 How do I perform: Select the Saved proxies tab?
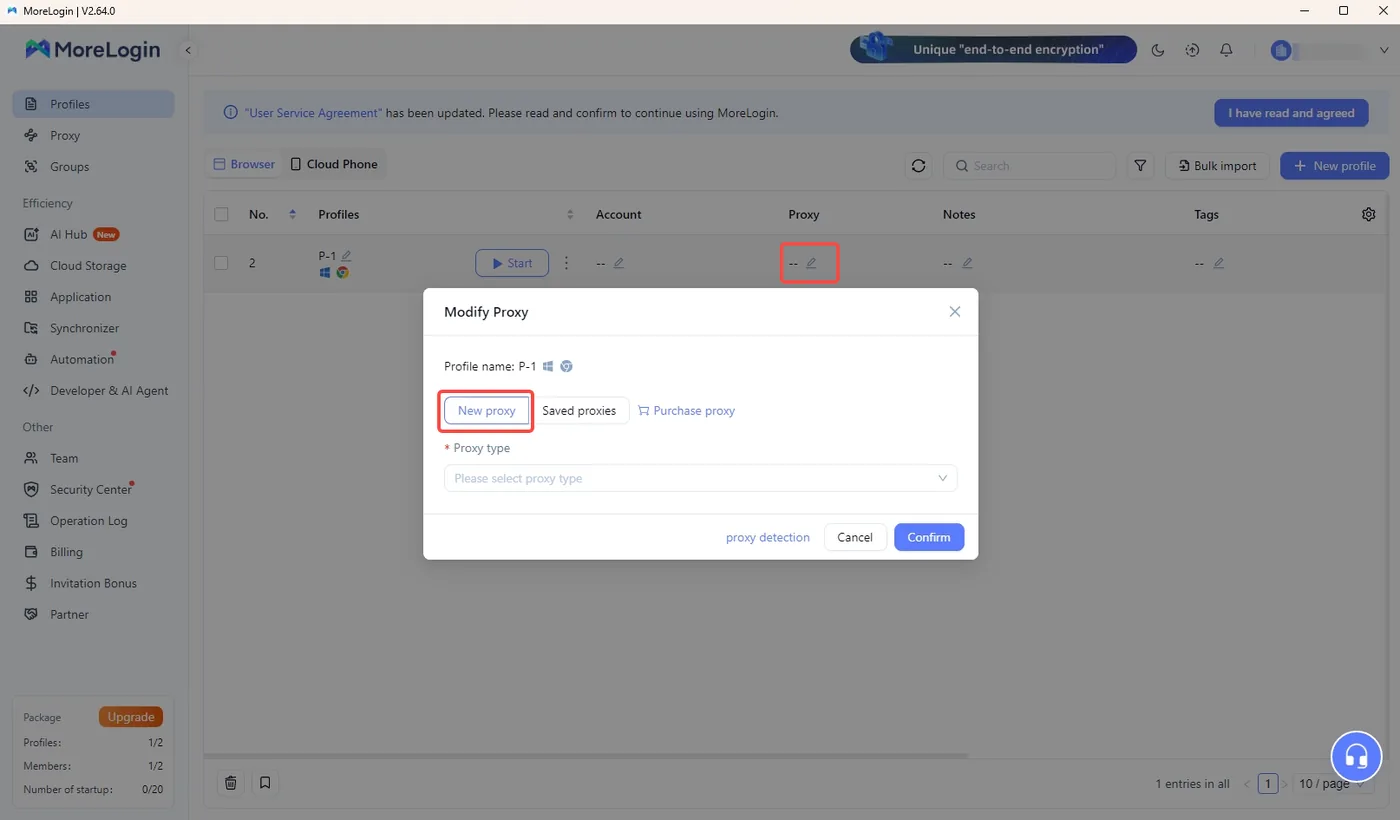(579, 410)
